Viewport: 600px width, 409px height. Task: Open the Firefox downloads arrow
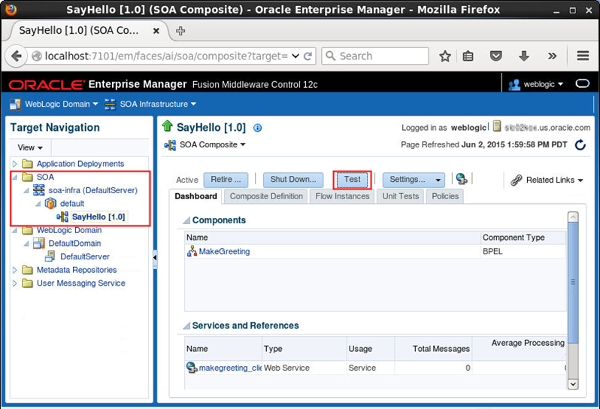[x=523, y=56]
